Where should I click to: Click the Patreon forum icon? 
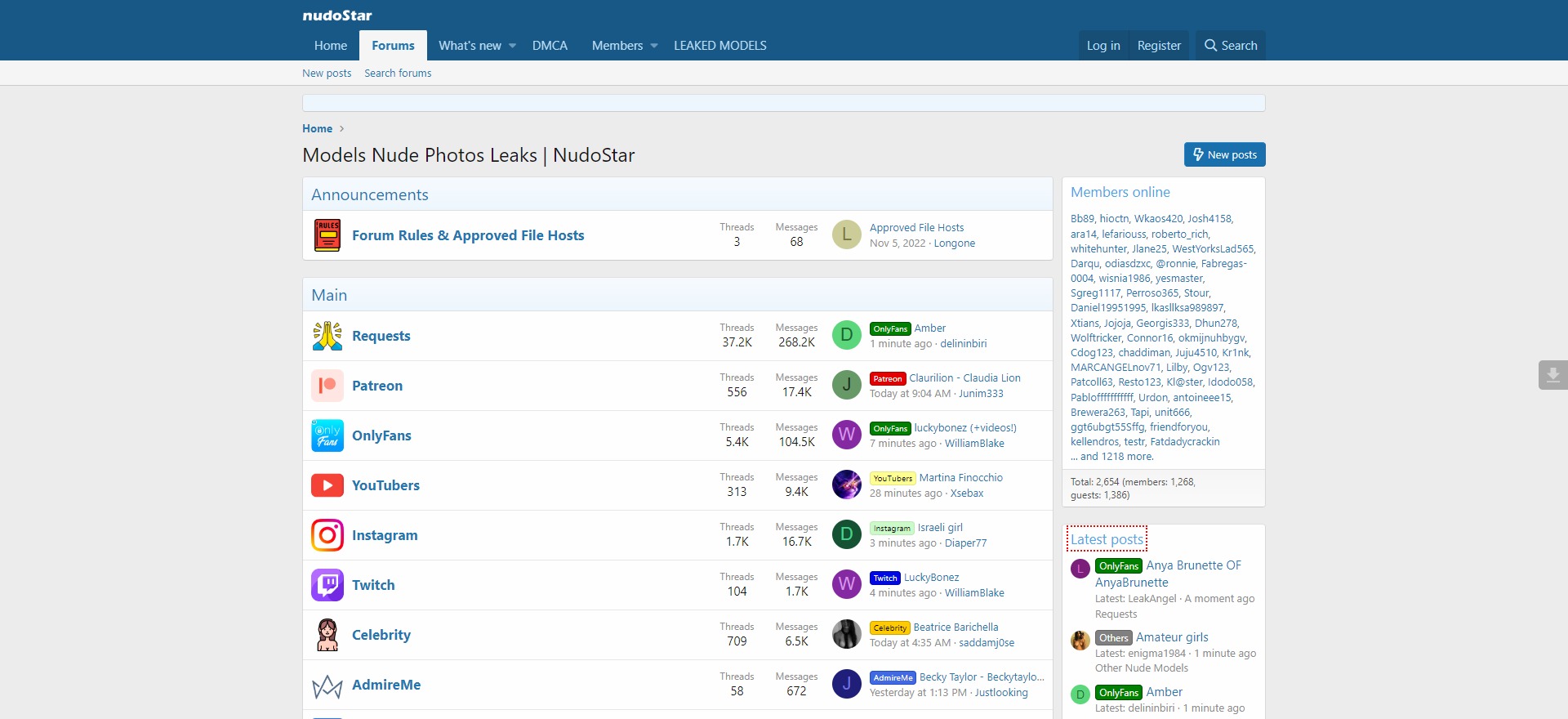pos(327,386)
